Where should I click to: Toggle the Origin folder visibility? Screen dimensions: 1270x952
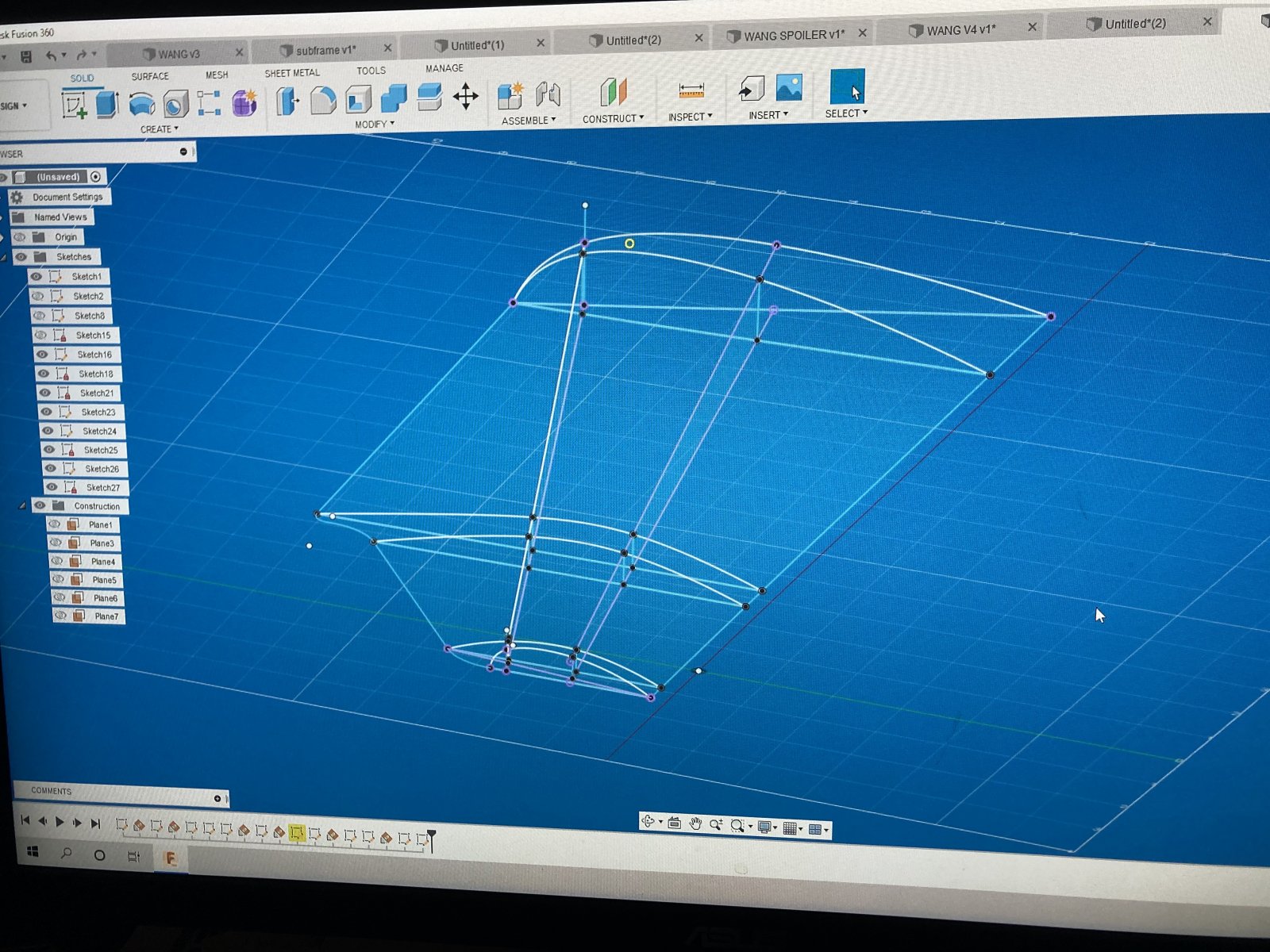coord(19,237)
